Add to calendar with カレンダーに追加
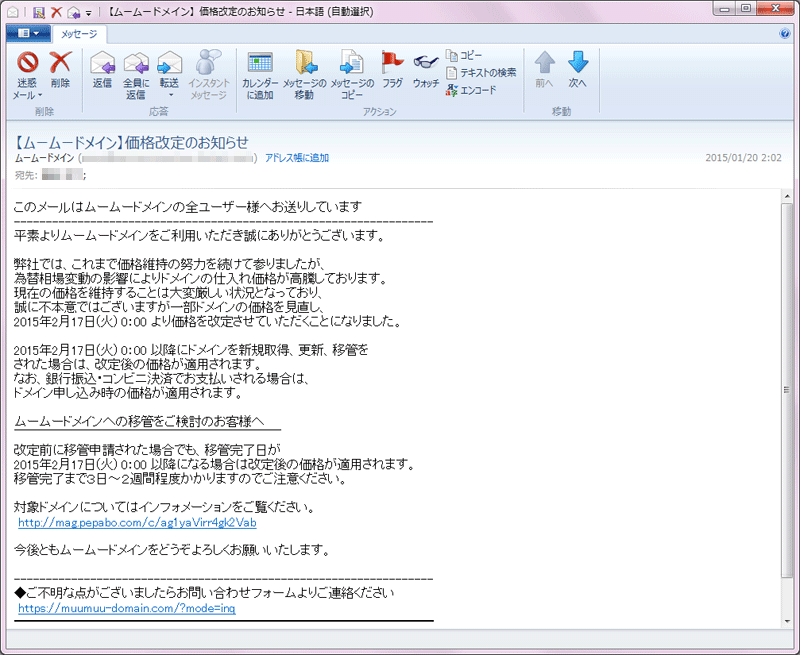 [260, 74]
